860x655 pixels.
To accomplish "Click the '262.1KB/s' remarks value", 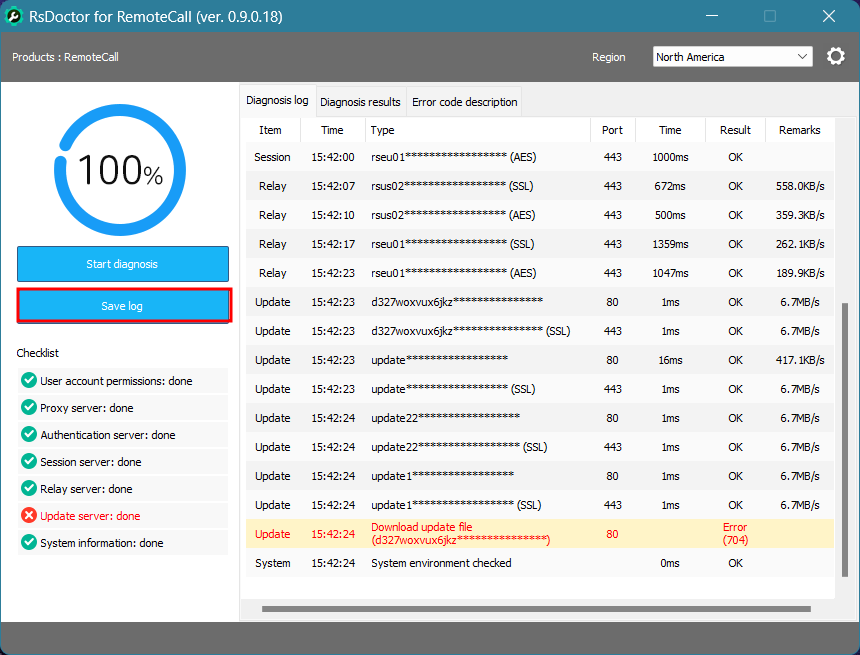I will pos(800,244).
